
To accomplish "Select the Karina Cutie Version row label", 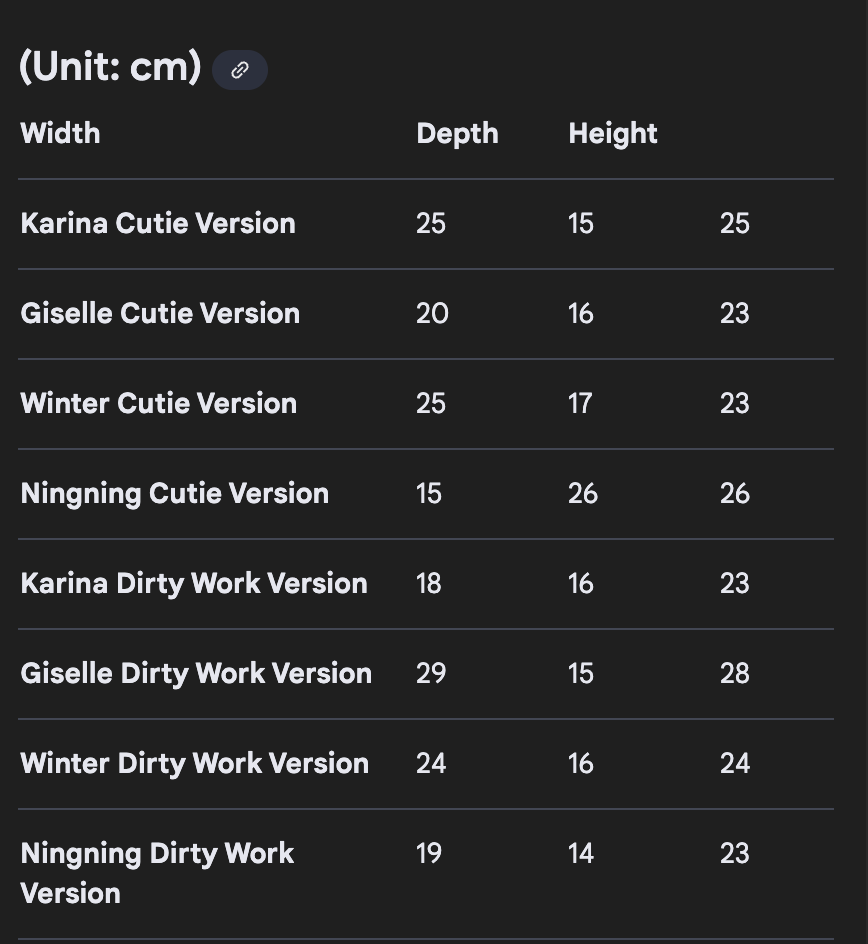I will [158, 223].
